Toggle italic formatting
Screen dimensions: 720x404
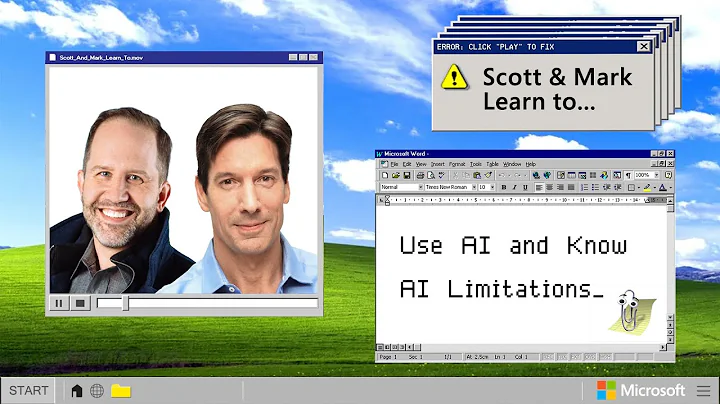coord(515,187)
